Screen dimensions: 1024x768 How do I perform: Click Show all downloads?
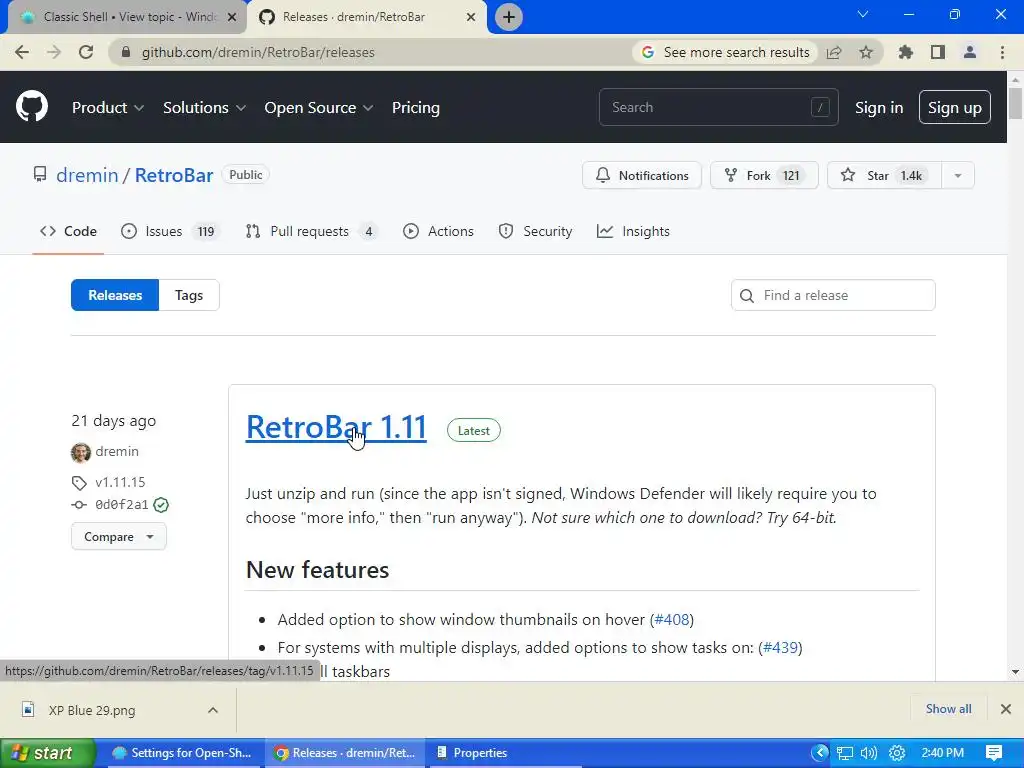tap(948, 709)
